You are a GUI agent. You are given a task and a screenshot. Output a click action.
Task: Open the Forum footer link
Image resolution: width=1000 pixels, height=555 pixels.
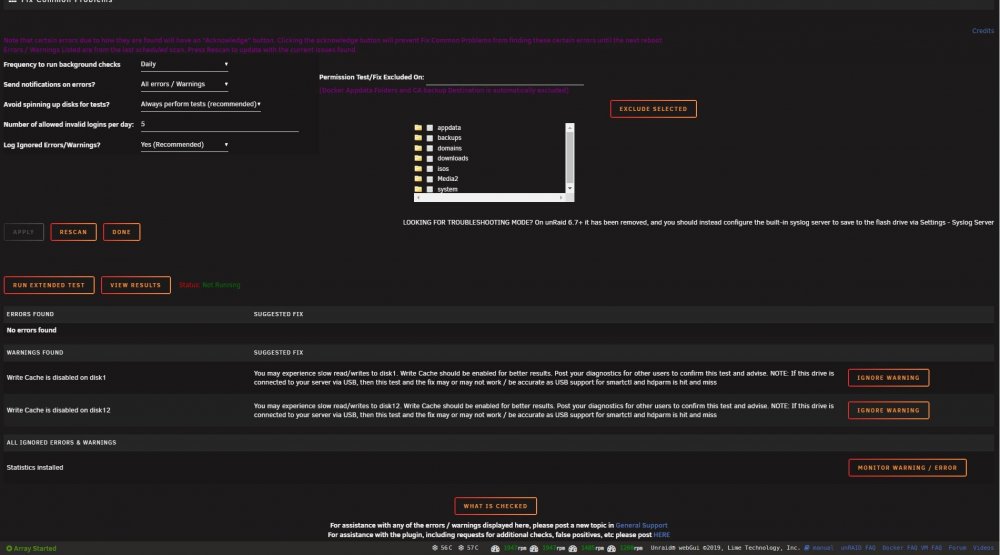pyautogui.click(x=957, y=548)
